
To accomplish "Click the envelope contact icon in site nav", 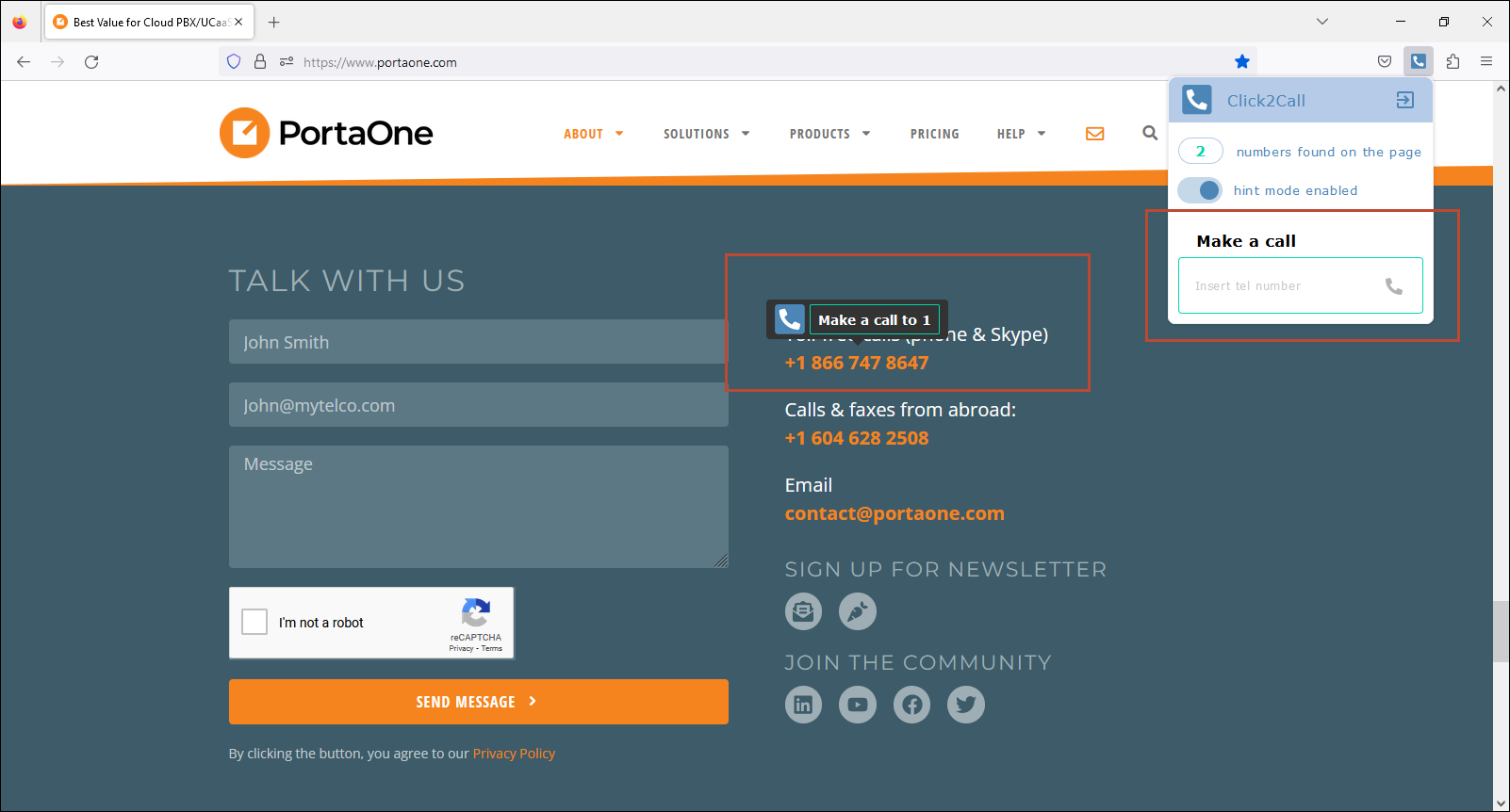I will 1094,134.
